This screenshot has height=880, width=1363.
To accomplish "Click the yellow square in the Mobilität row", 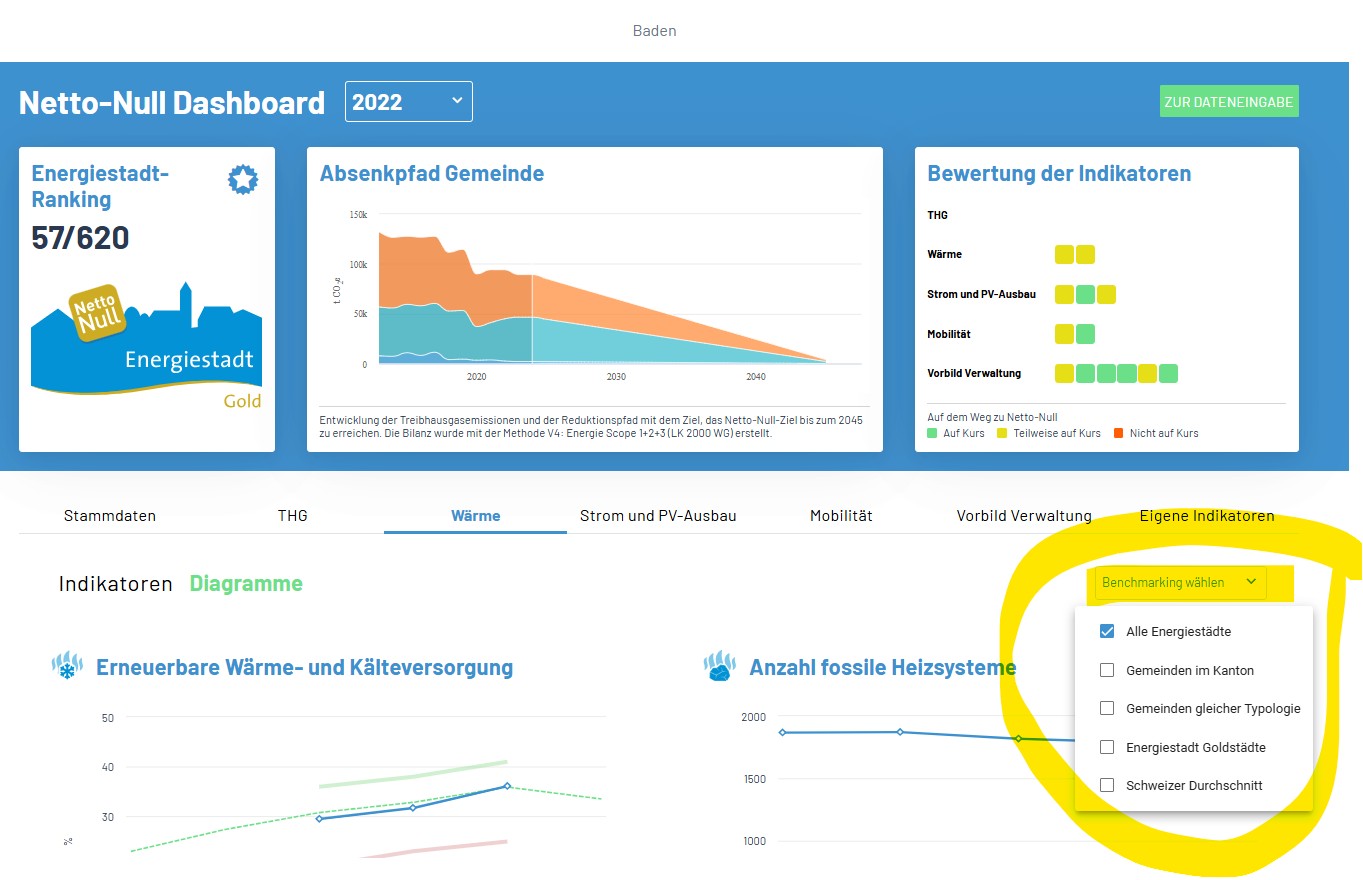I will (1064, 334).
